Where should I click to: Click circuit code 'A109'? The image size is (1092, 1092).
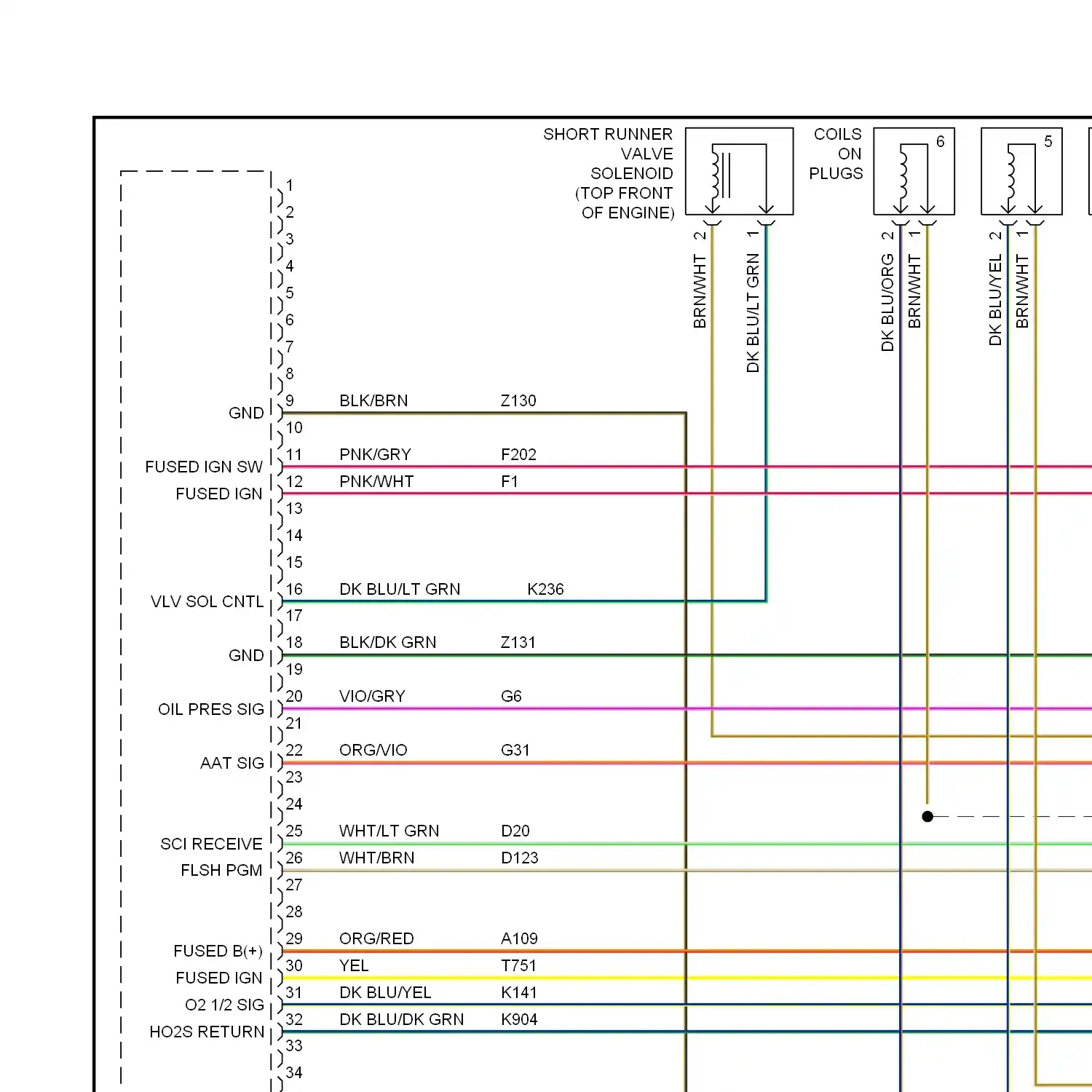pyautogui.click(x=519, y=938)
